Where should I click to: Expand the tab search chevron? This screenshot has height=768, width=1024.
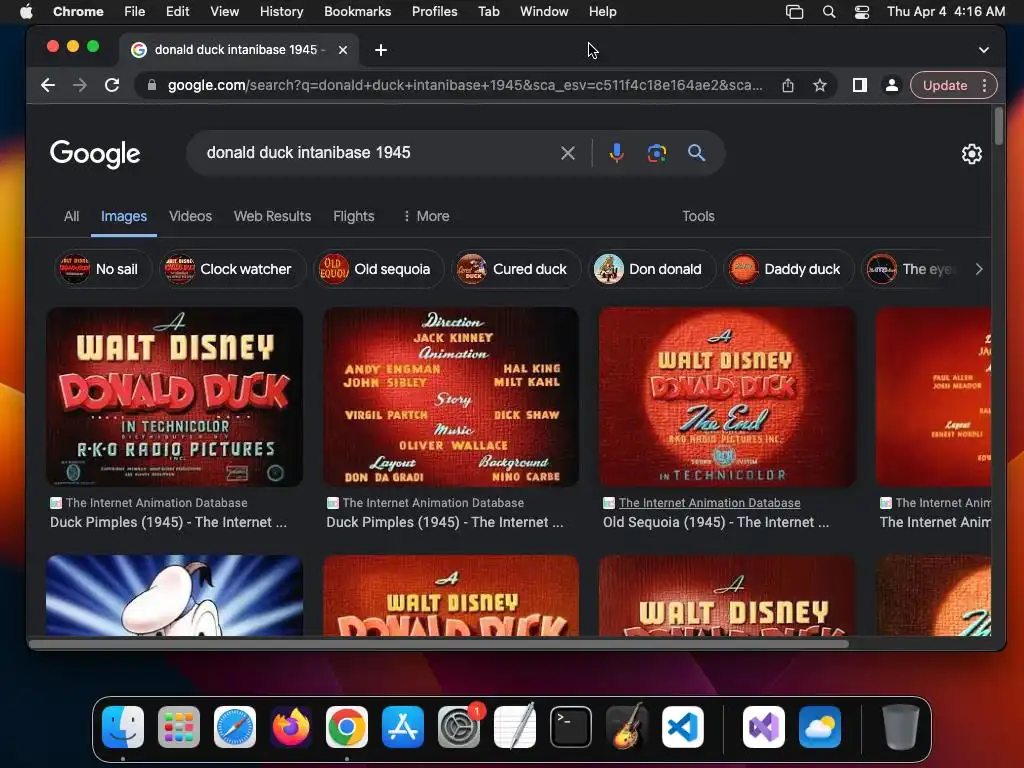tap(984, 50)
